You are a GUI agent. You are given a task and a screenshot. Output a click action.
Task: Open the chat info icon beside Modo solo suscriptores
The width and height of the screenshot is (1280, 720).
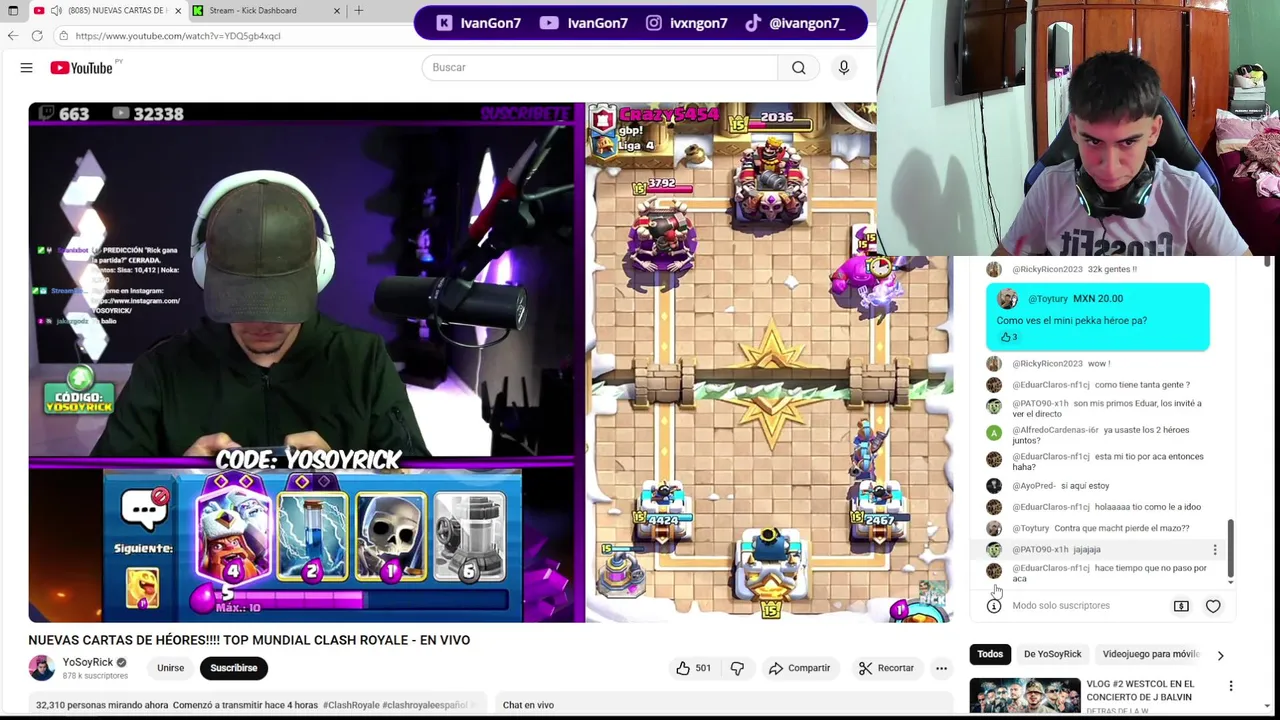(x=994, y=606)
